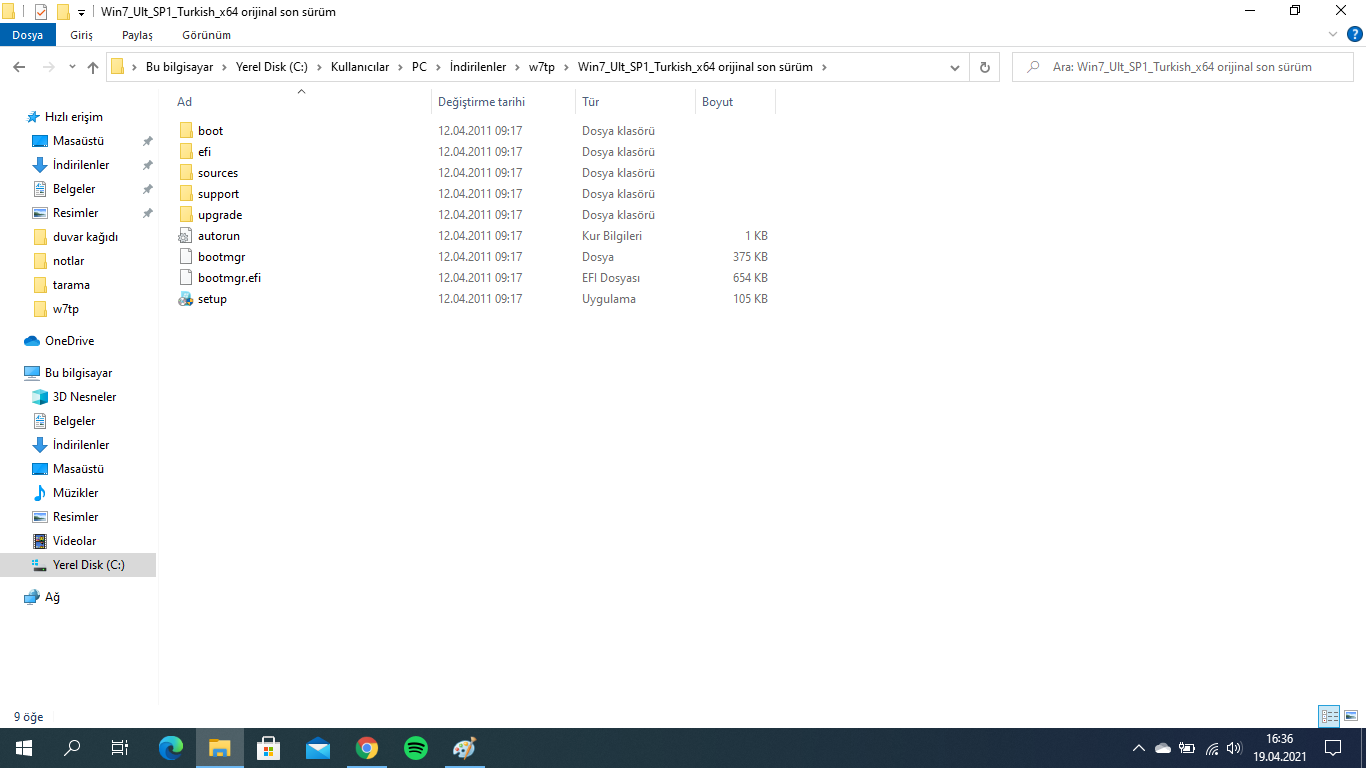Screen dimensions: 1366x768
Task: Select the bootmgr file icon
Action: [185, 257]
